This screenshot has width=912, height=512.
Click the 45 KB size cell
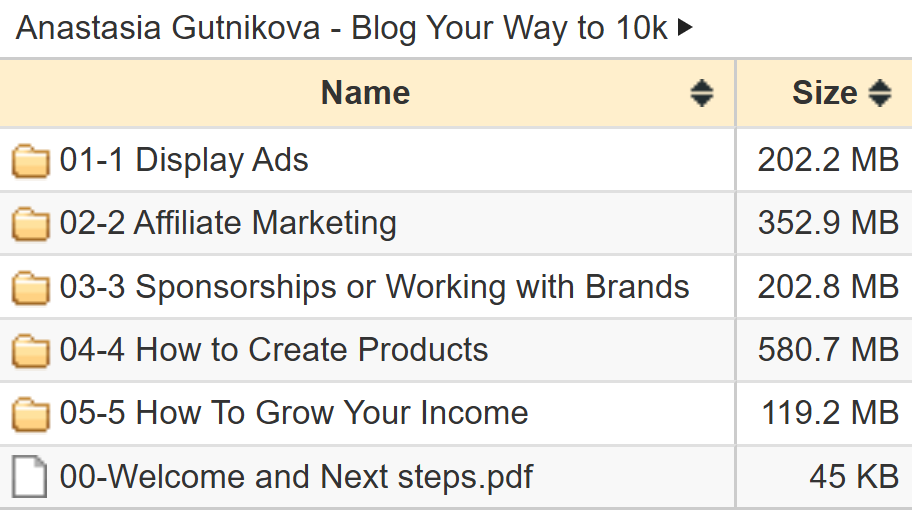pos(824,477)
